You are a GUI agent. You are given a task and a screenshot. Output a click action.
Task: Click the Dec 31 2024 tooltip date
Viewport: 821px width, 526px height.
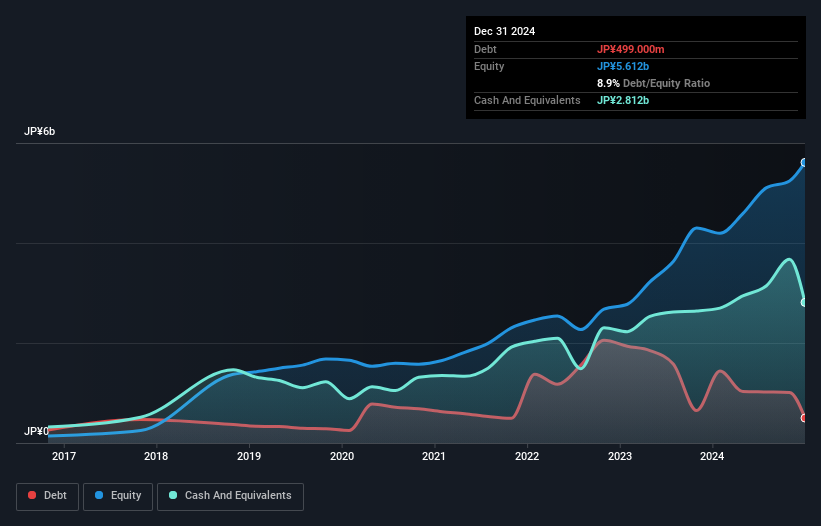pyautogui.click(x=504, y=31)
